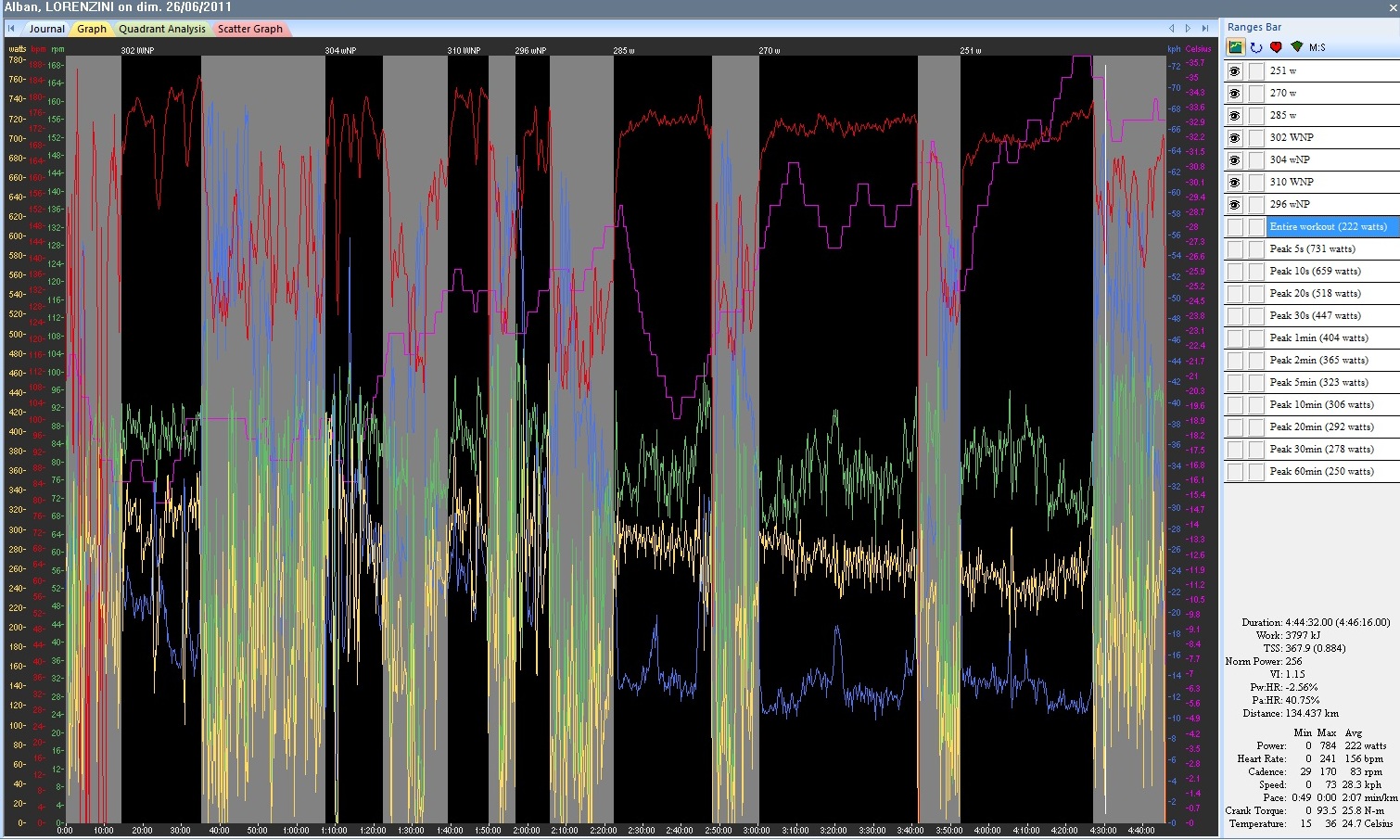Click the magenta 'Celsius' axis label

[1198, 49]
